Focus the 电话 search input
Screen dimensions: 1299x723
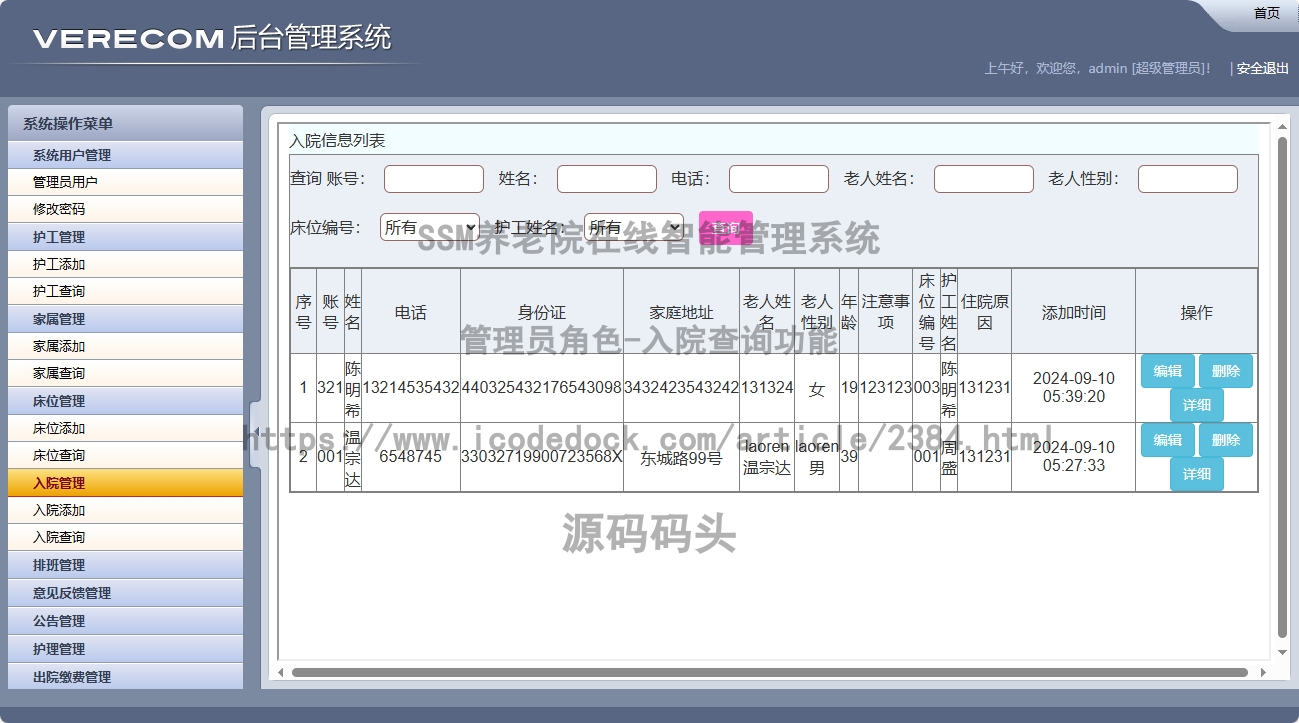tap(779, 179)
